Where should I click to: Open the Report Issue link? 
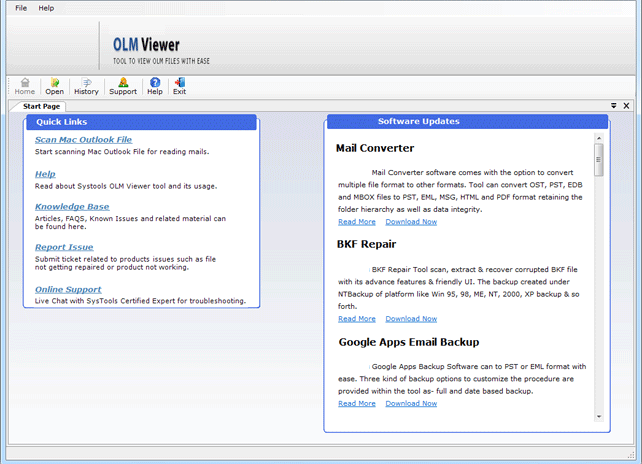click(x=64, y=247)
